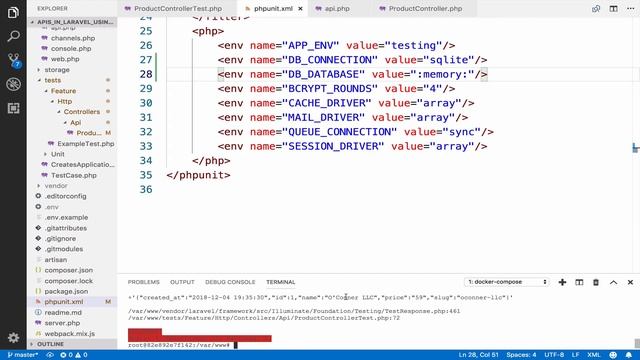
Task: Open the DEBUG CONSOLE panel tab
Action: click(x=230, y=282)
